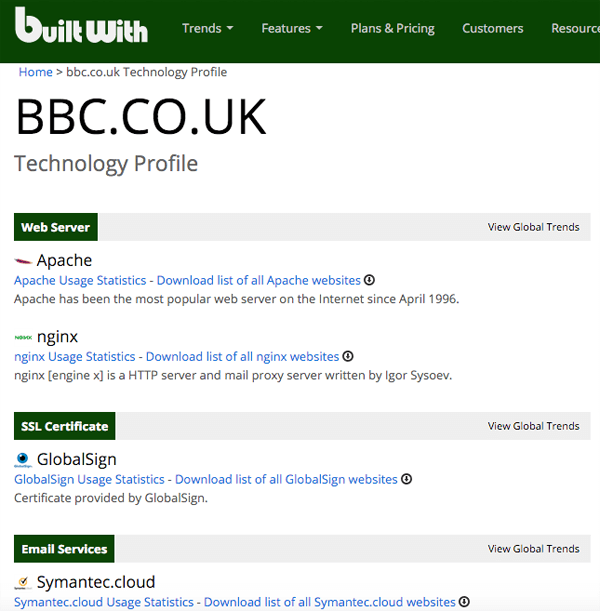Image resolution: width=600 pixels, height=611 pixels.
Task: Click Apache description mentioning April 1996
Action: point(237,299)
